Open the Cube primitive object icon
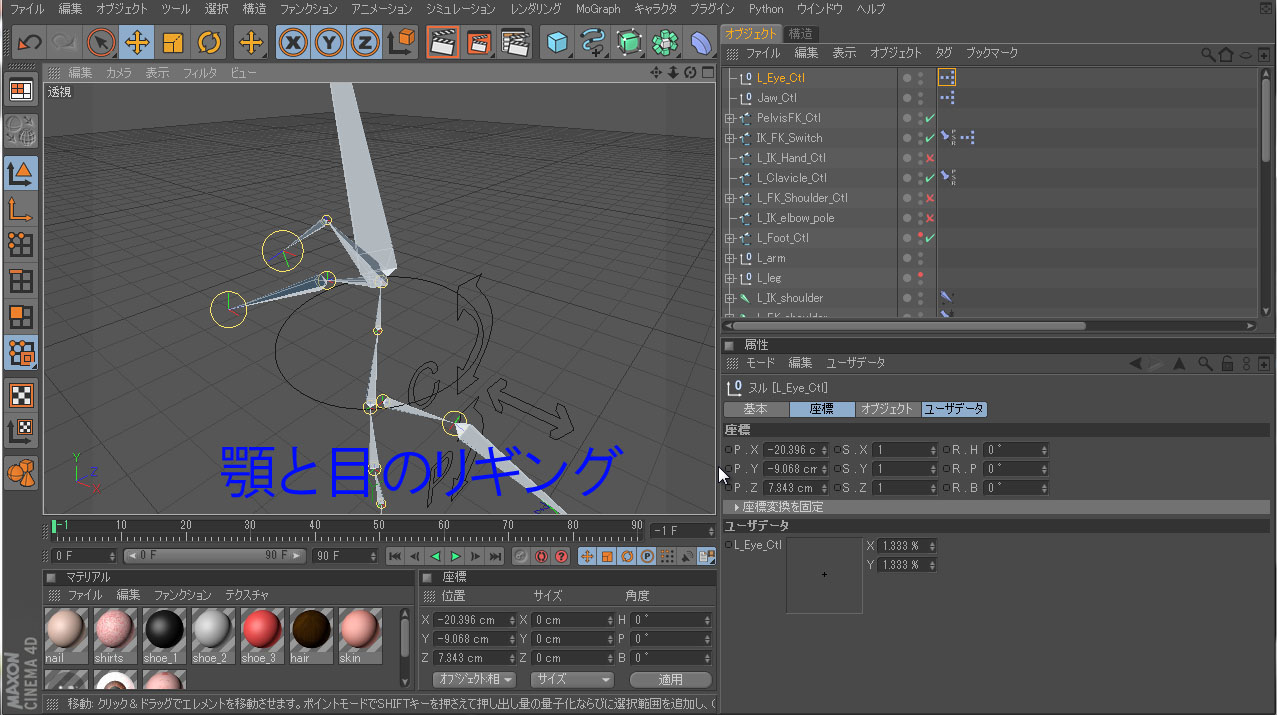1277x715 pixels. coord(558,43)
